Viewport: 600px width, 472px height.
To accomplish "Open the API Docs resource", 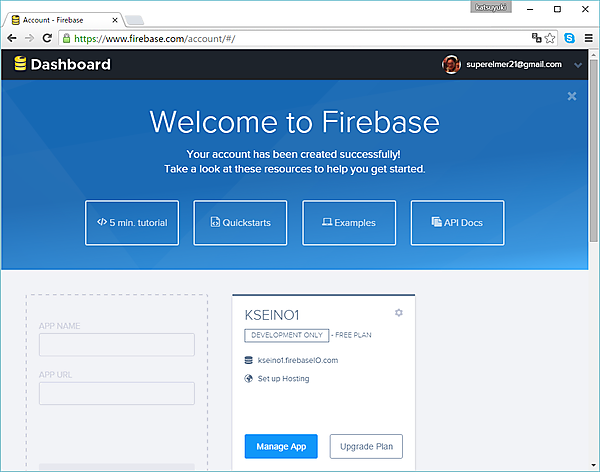I will [x=457, y=223].
